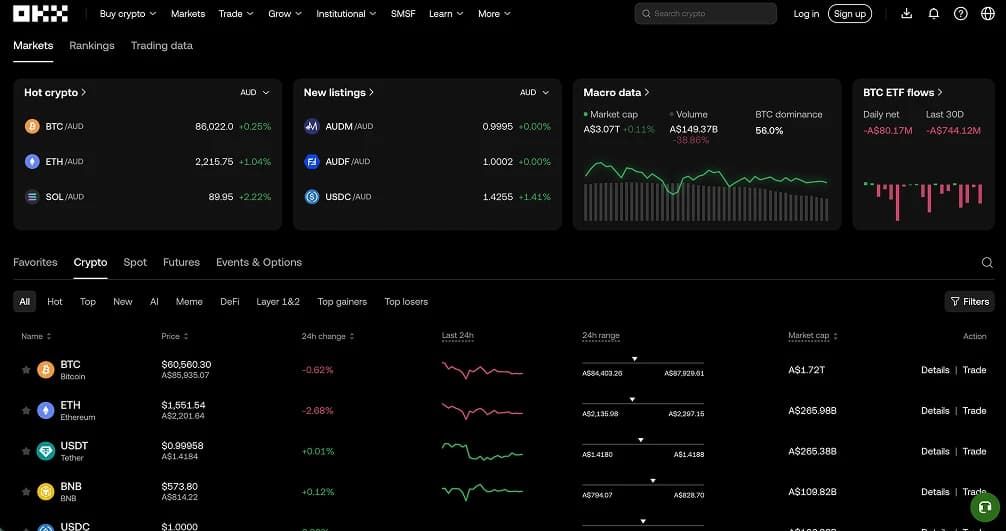The height and width of the screenshot is (531, 1006).
Task: Open the notifications bell
Action: point(934,13)
